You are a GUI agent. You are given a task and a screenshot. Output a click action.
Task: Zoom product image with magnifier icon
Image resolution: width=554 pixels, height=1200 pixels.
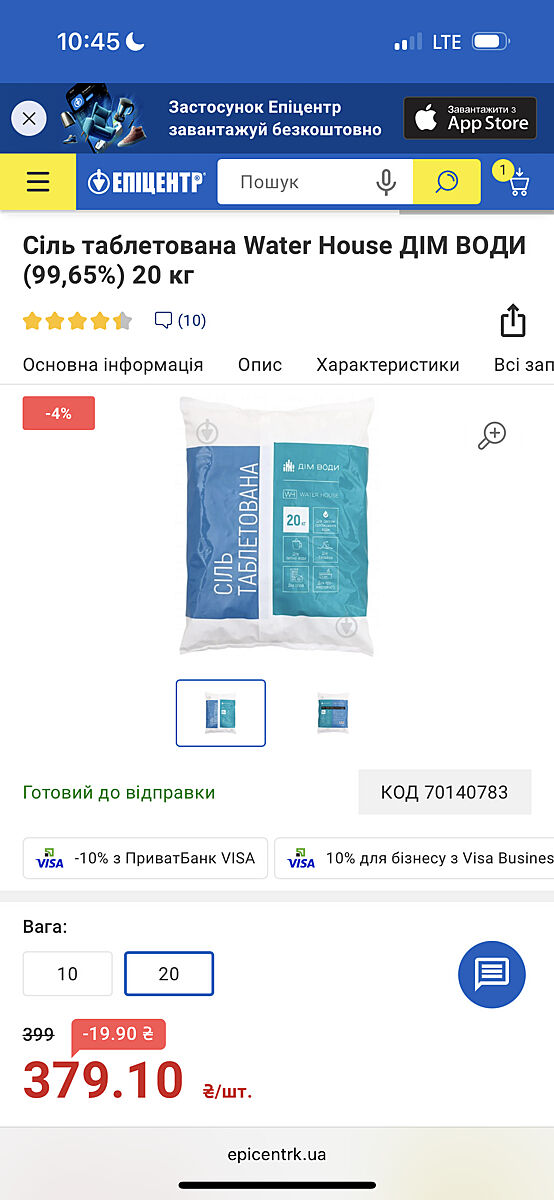(x=492, y=435)
